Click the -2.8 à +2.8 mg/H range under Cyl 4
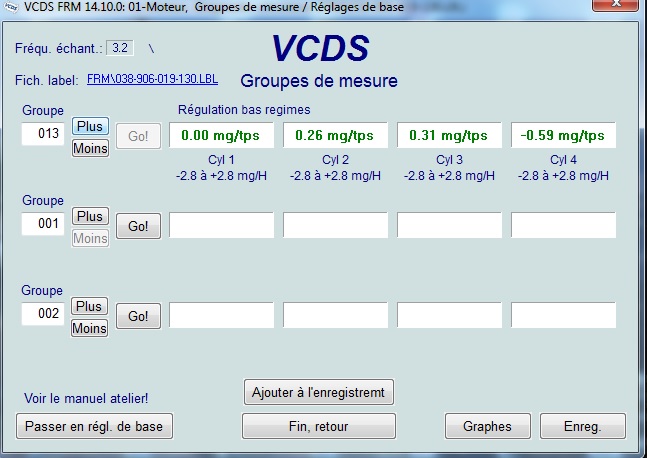The image size is (647, 458). point(563,176)
